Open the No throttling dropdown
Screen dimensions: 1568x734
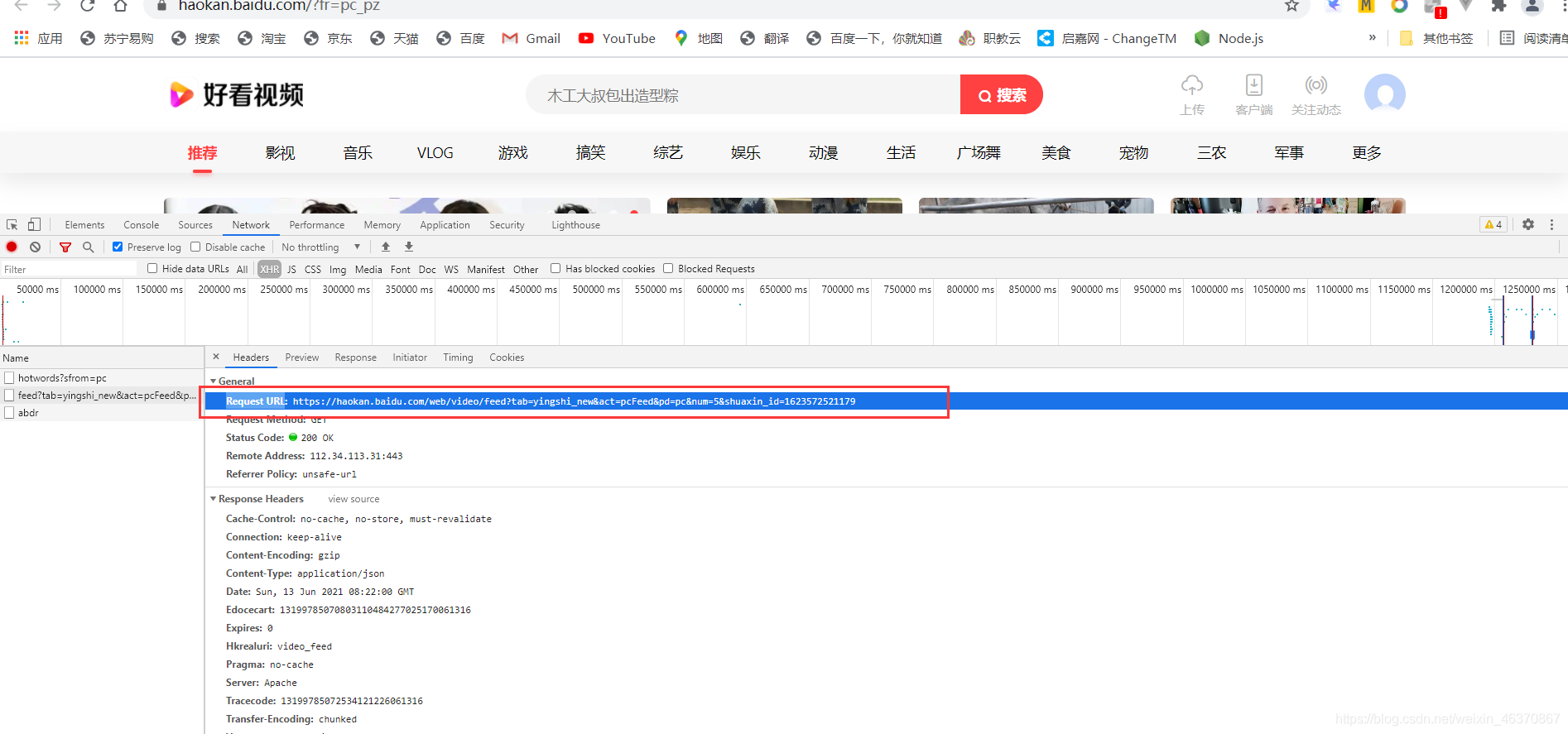click(321, 247)
